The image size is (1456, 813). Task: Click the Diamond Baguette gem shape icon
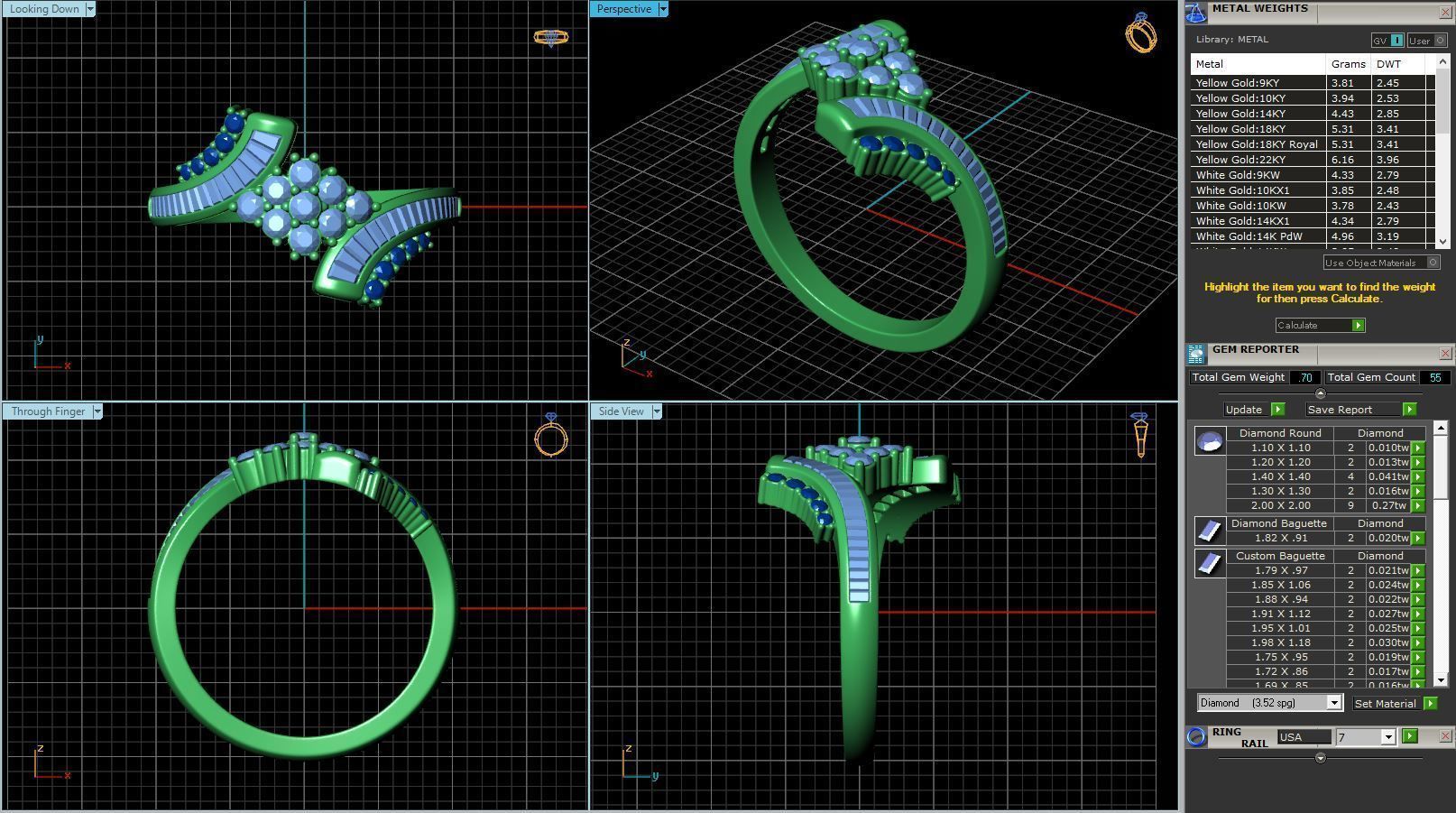click(1210, 530)
